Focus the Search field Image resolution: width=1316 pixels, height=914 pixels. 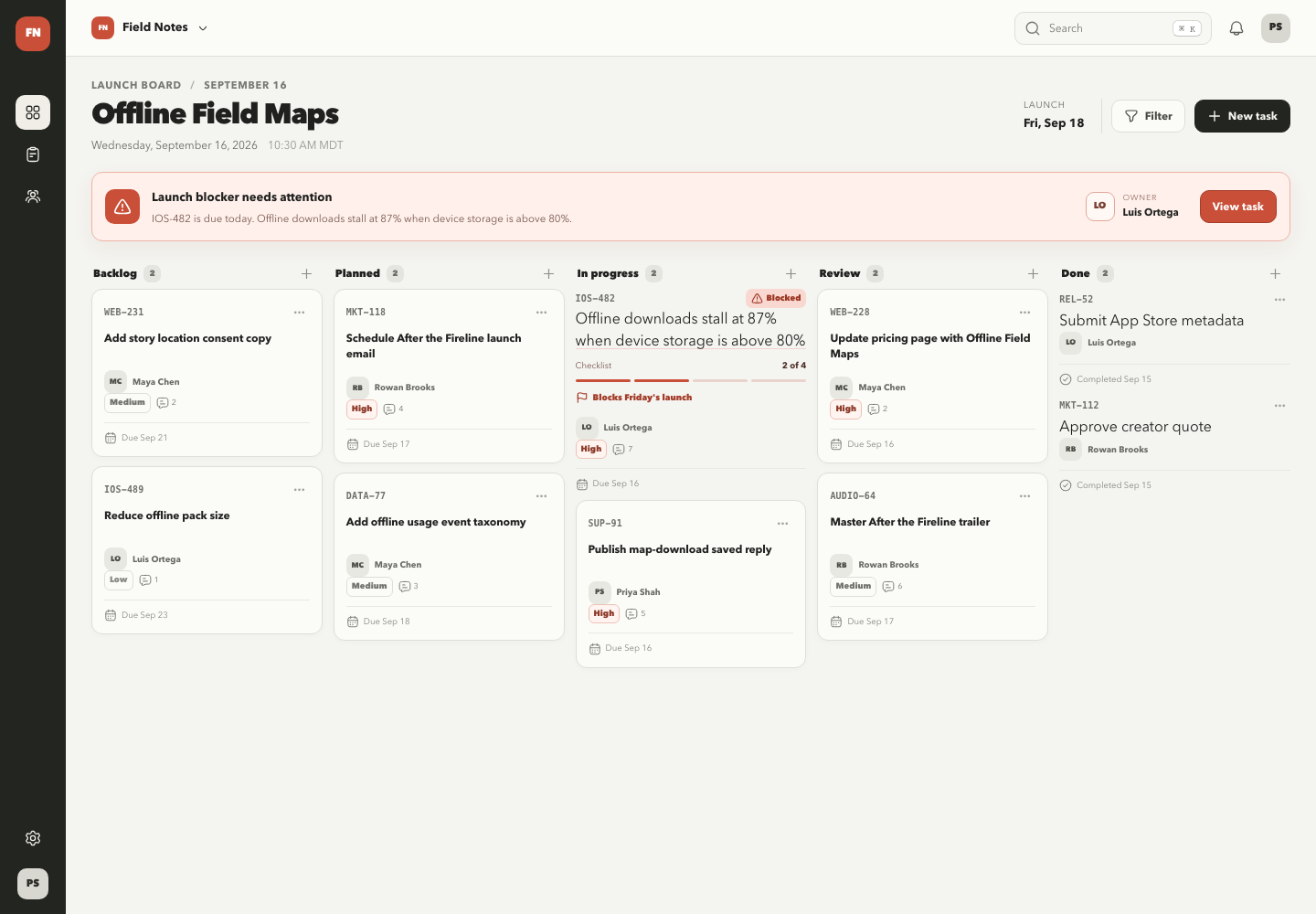tap(1113, 28)
